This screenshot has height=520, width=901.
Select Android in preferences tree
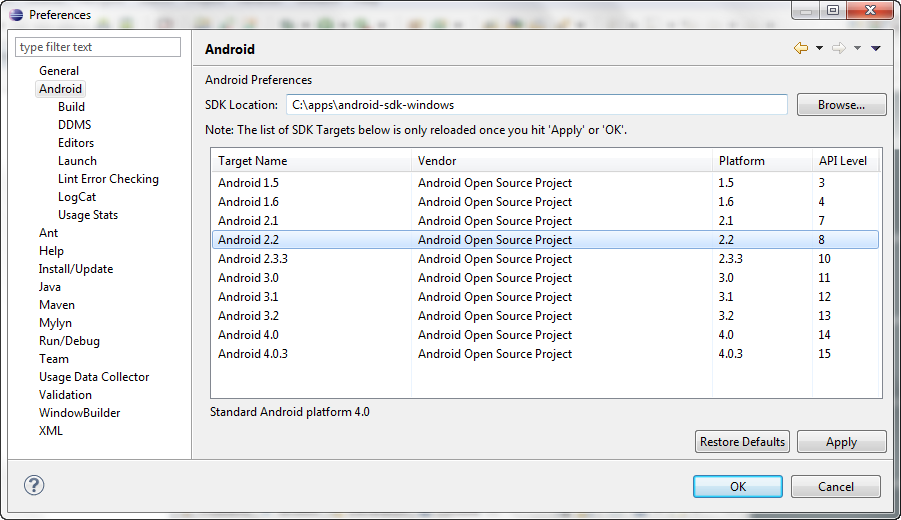tap(60, 88)
